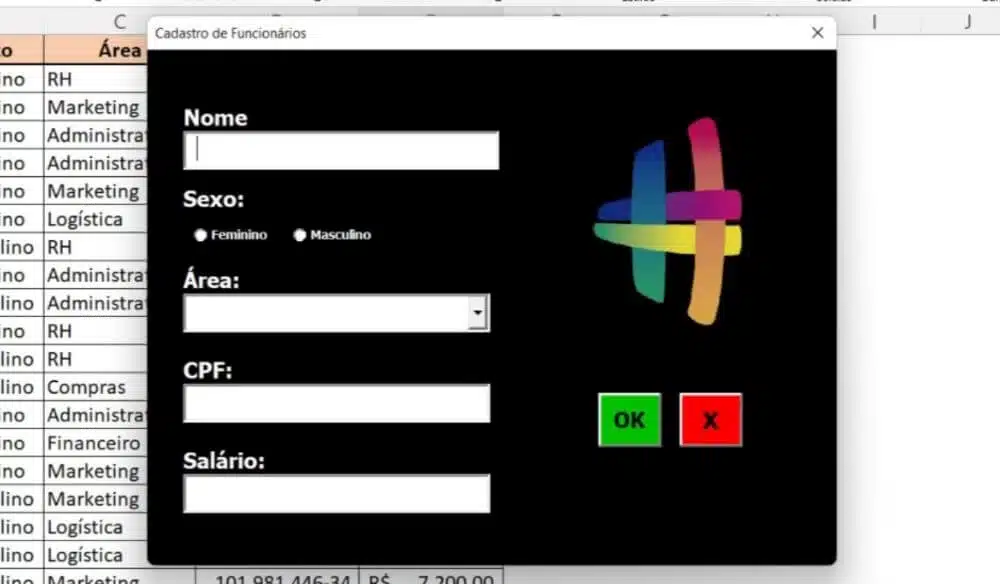
Task: Click the Nome text field
Action: click(x=341, y=150)
